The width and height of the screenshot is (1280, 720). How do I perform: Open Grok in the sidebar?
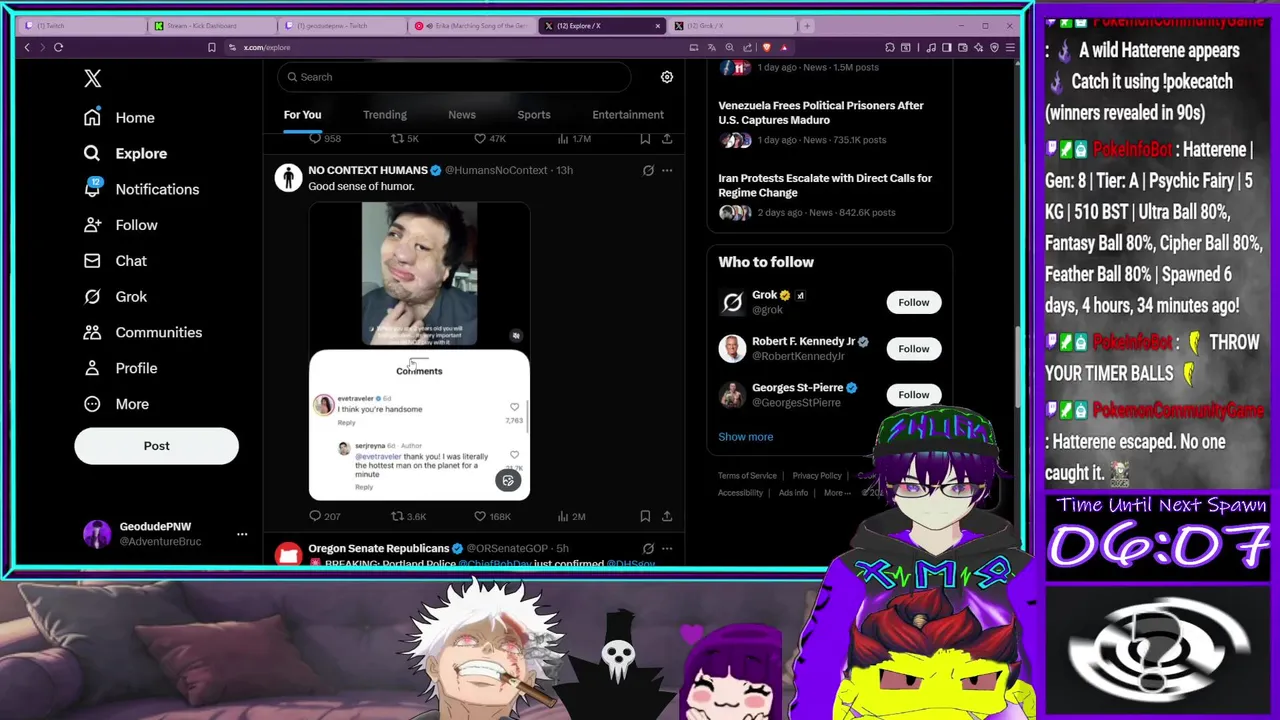(115, 297)
